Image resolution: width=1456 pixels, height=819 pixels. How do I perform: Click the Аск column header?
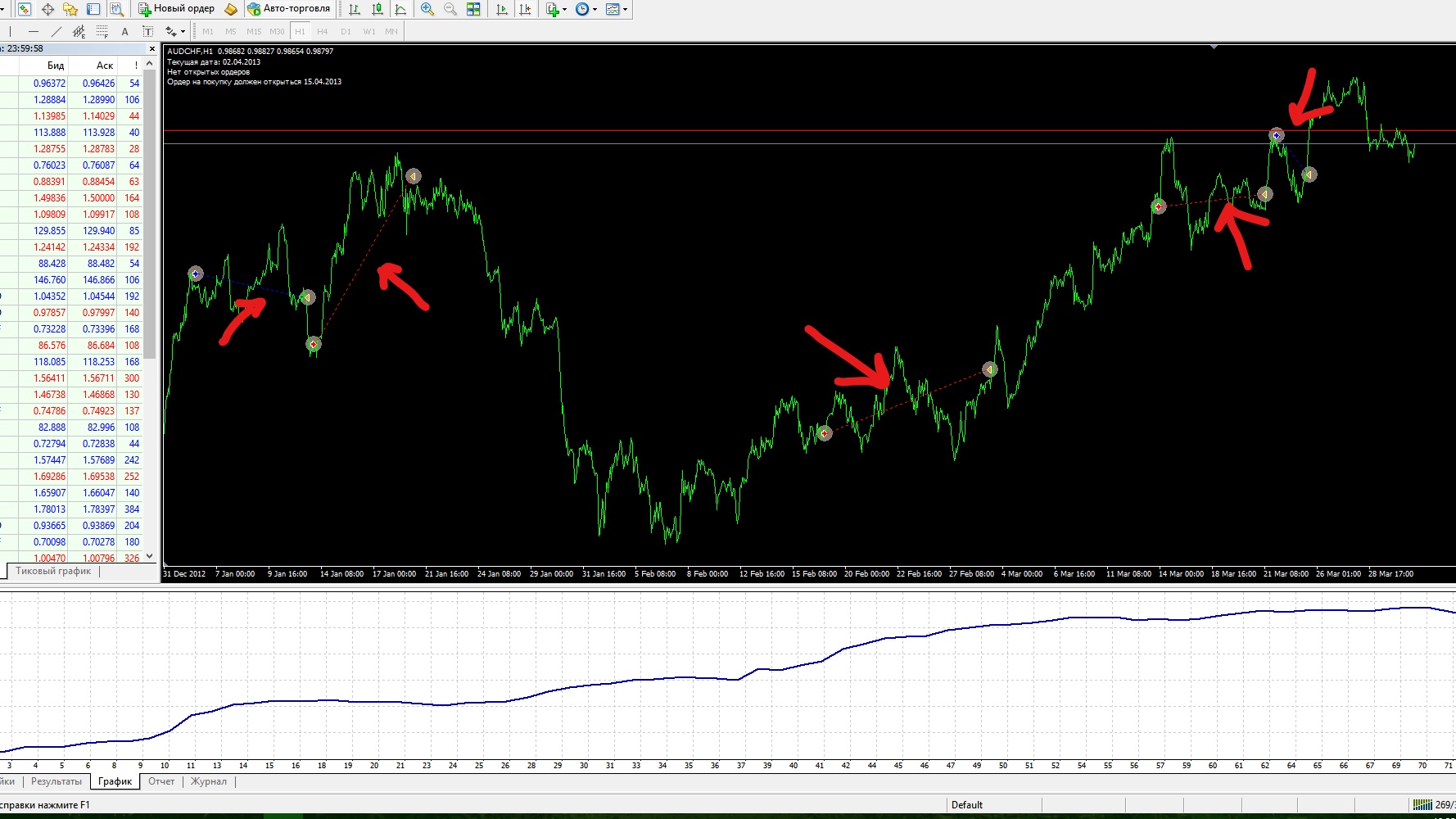pos(93,66)
